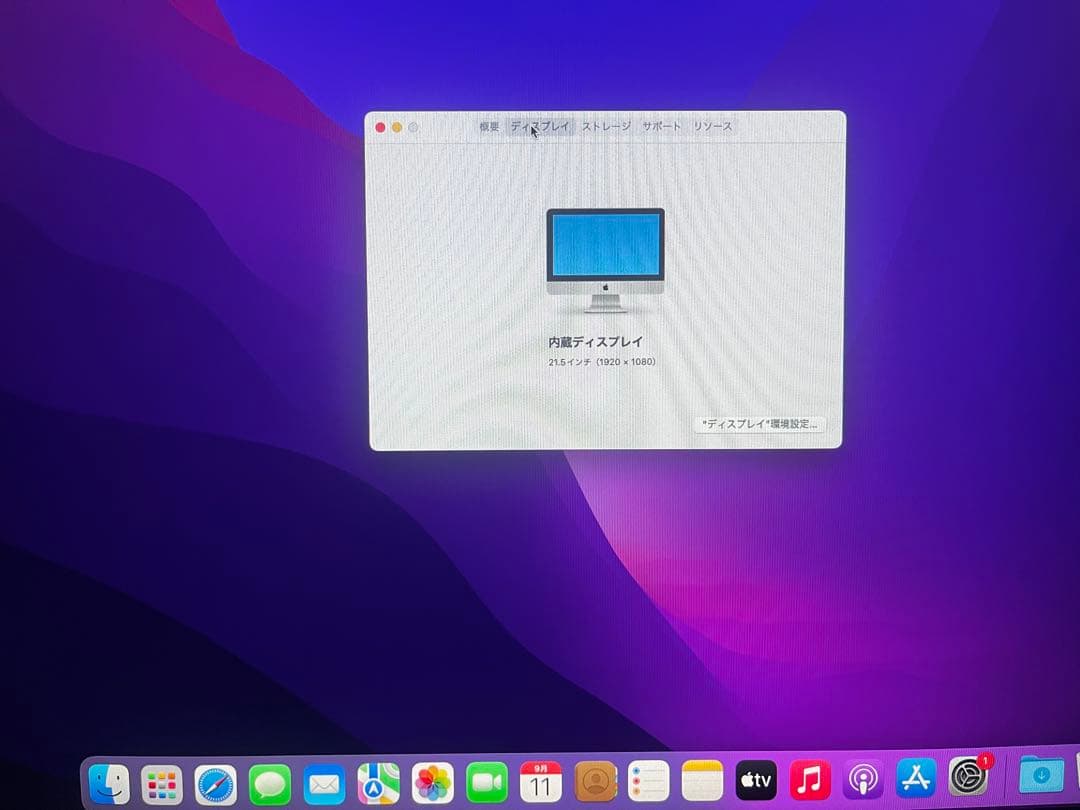Select the 概要 tab
The width and height of the screenshot is (1080, 810).
(x=489, y=127)
